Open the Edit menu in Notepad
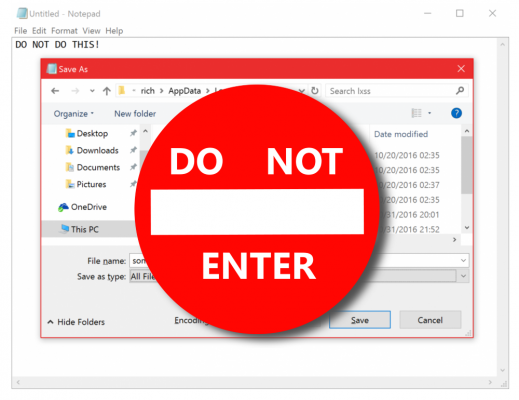This screenshot has width=519, height=400. tap(39, 31)
